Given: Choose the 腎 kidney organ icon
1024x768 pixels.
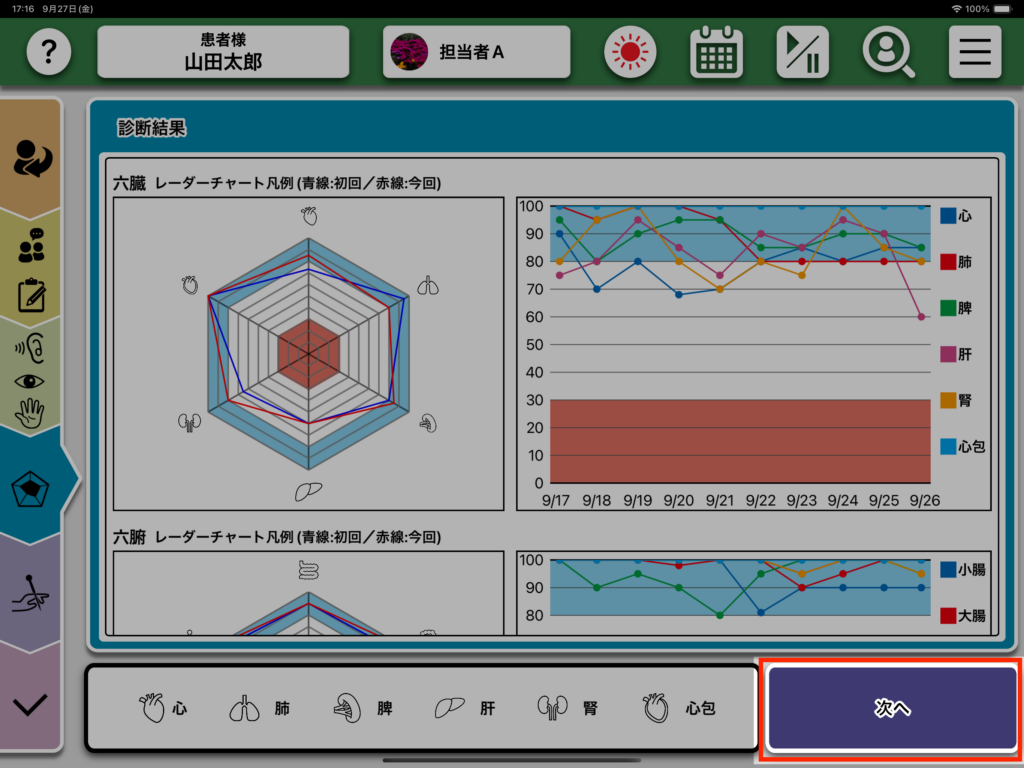Looking at the screenshot, I should point(567,708).
